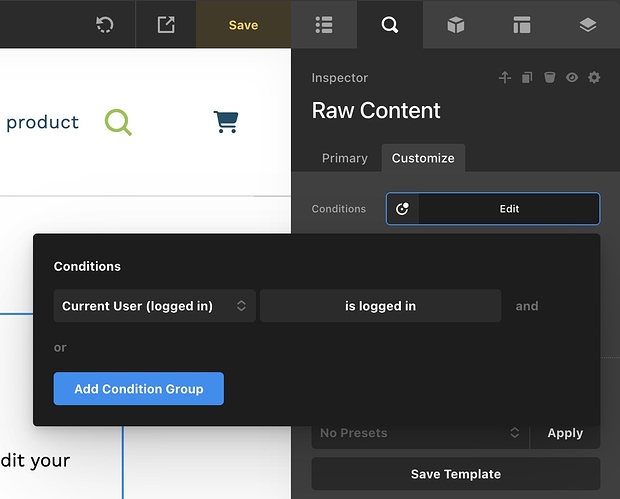Open the Elements cube panel
The image size is (620, 499).
point(455,25)
